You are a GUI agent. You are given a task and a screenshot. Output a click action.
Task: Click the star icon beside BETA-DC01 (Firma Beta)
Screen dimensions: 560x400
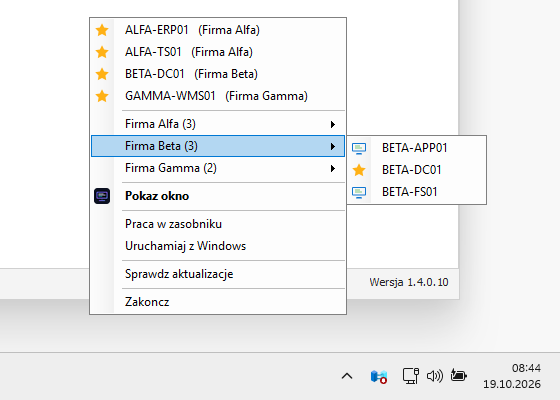point(102,74)
